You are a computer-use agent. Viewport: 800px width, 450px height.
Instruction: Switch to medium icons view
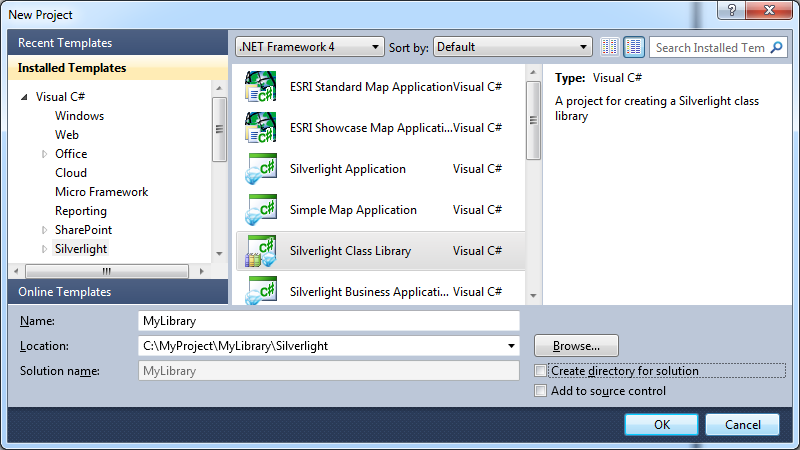[634, 47]
